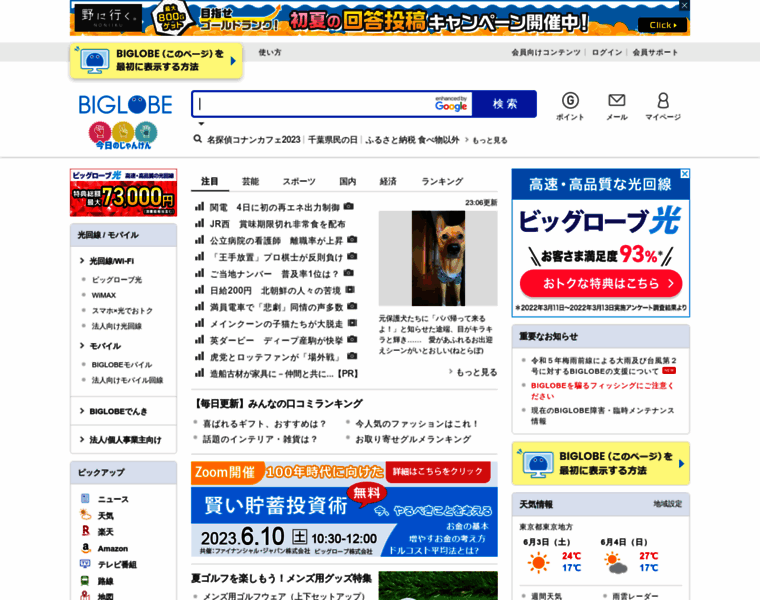Click もっと見る under news photo
Screen dimensions: 760x600
pyautogui.click(x=477, y=372)
